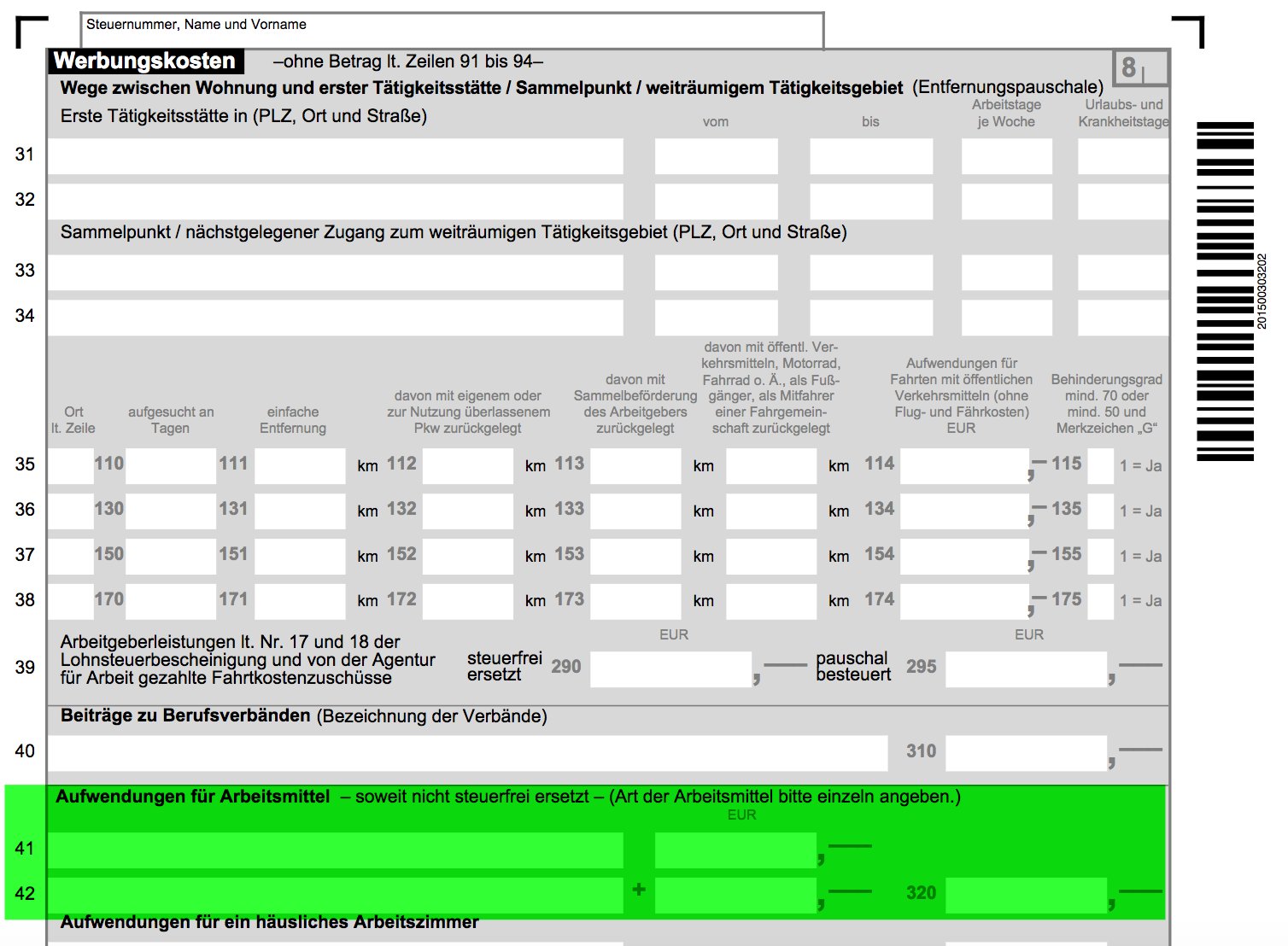The width and height of the screenshot is (1288, 946).
Task: Click 'Beiträge zu Berufsverbänden' heading text
Action: 185,715
